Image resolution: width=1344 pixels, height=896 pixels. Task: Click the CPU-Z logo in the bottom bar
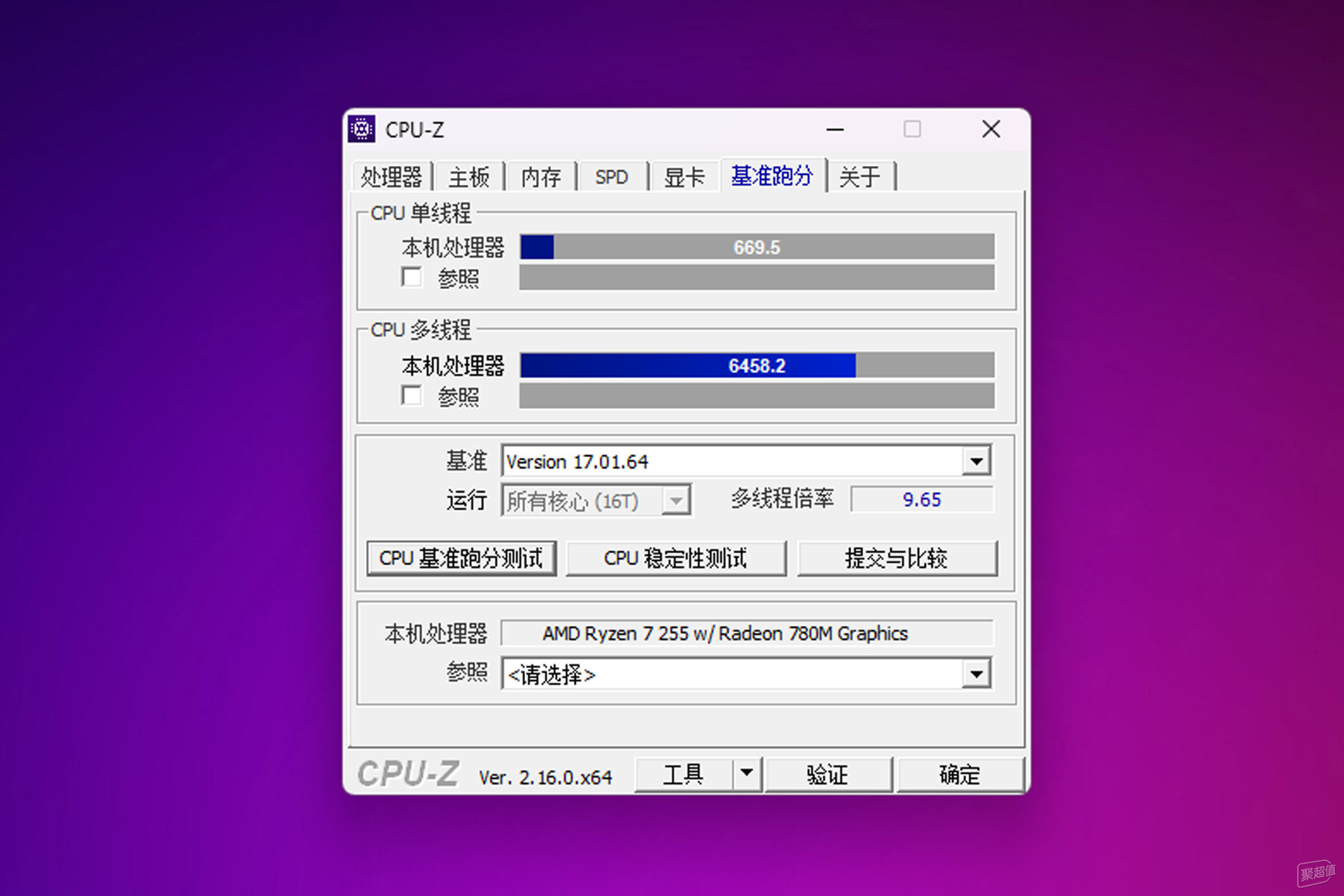408,775
